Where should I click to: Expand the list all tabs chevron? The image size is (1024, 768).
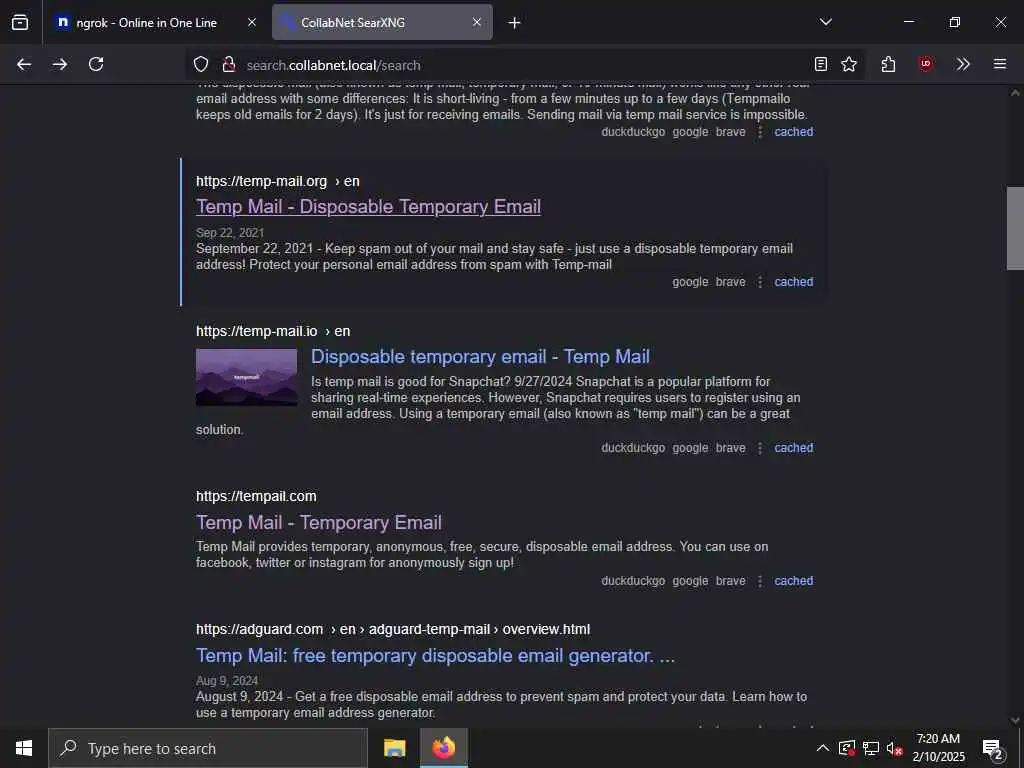pos(825,22)
